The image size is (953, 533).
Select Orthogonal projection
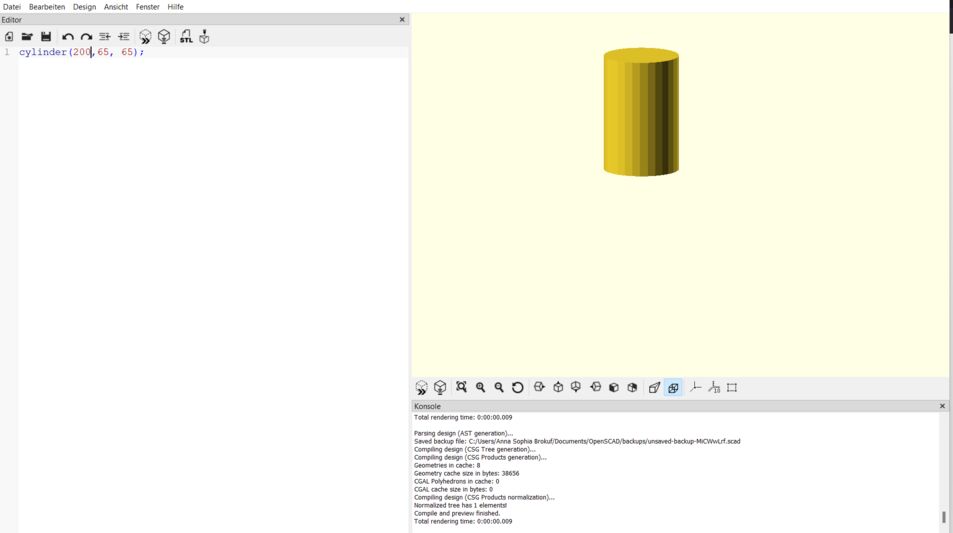tap(673, 388)
